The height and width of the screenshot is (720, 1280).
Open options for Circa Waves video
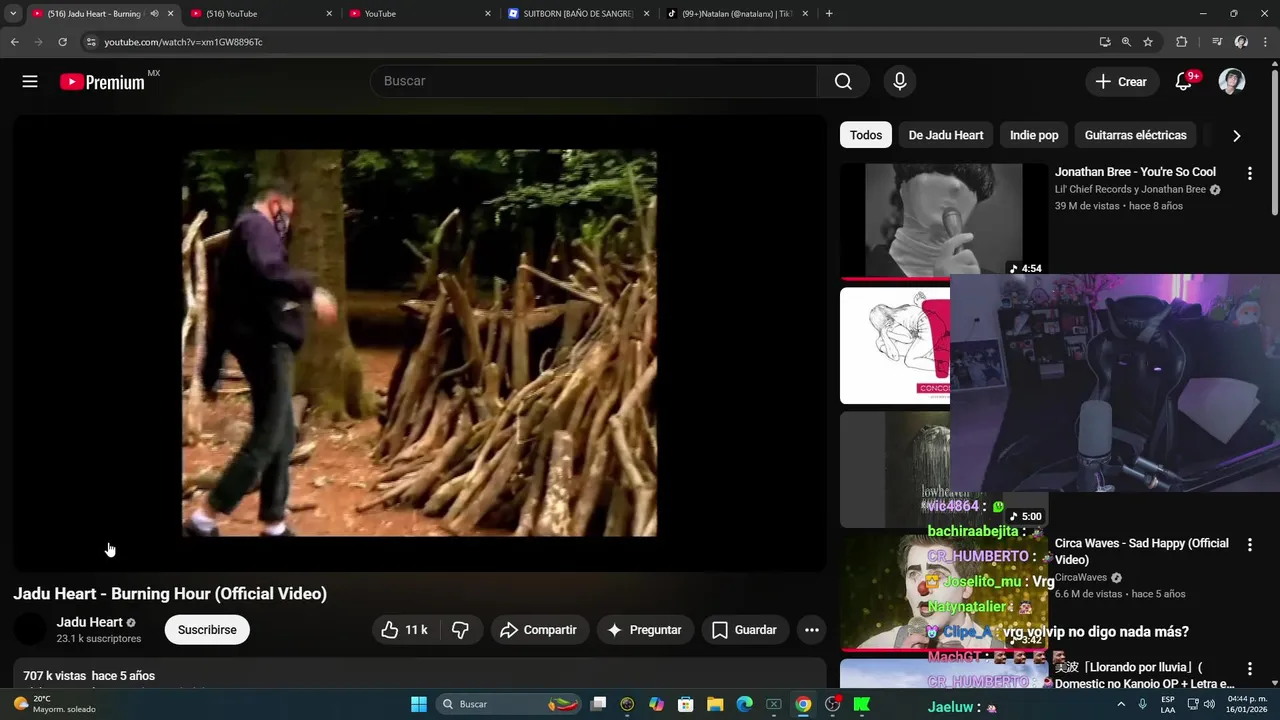click(1249, 545)
